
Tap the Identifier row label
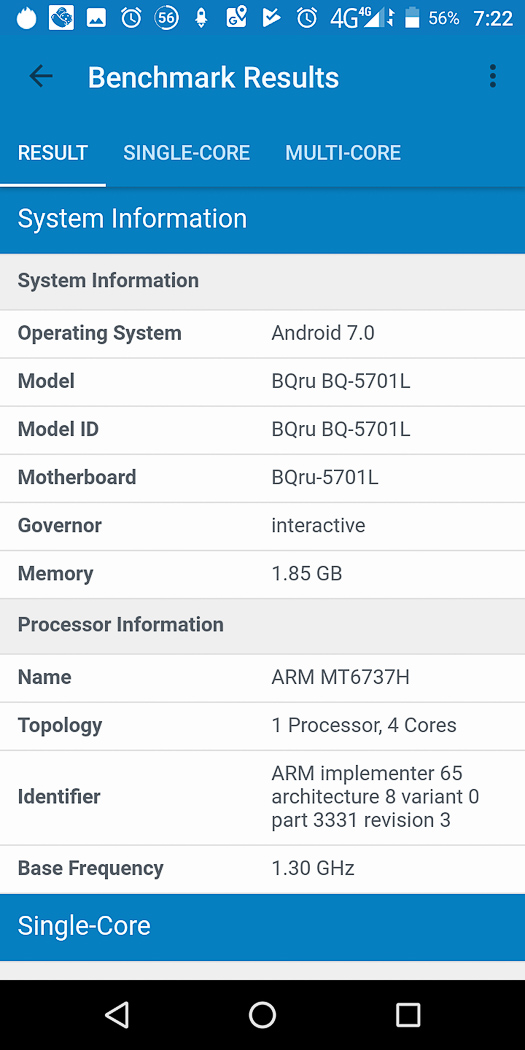coord(59,797)
